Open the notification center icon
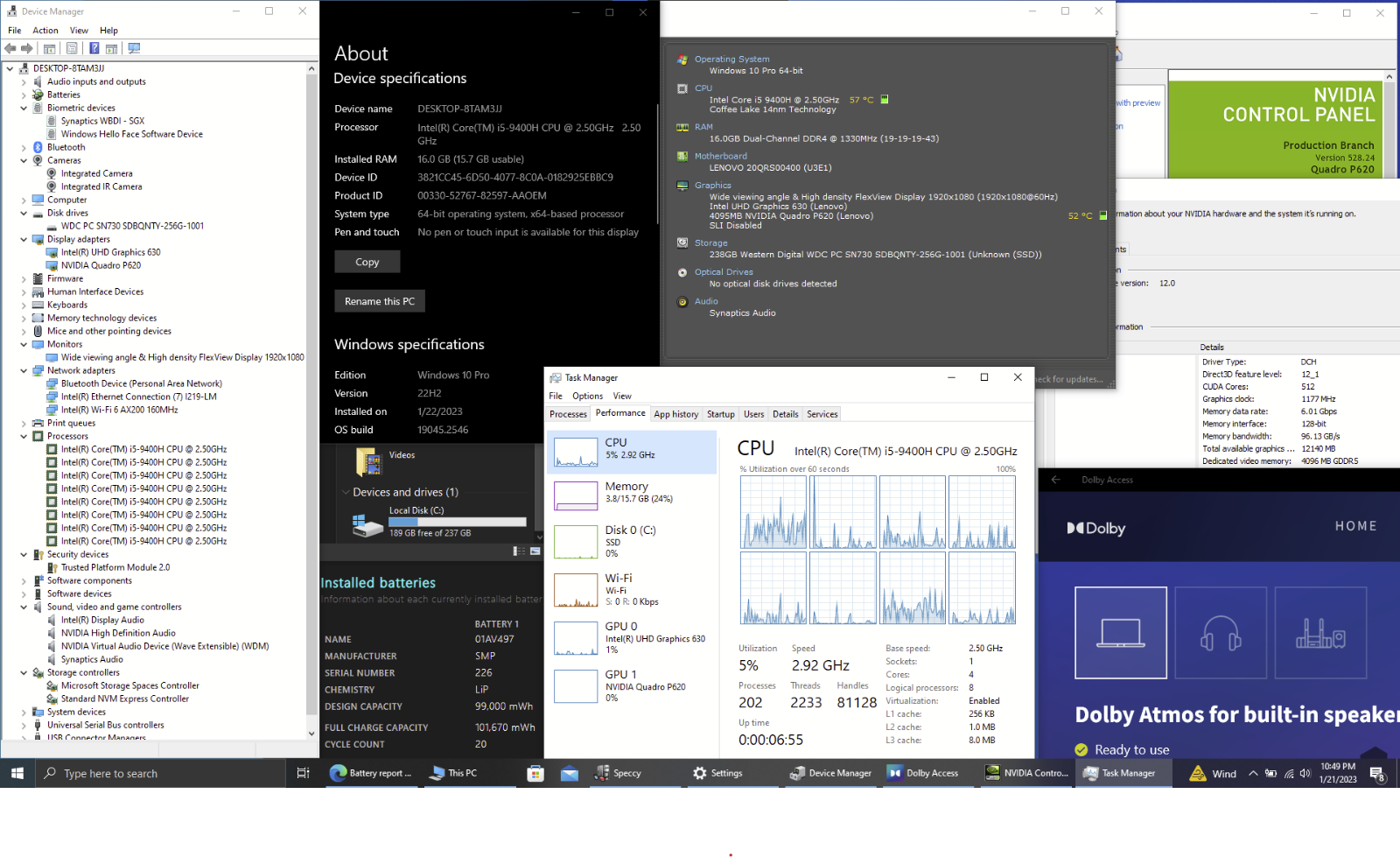Screen dimensions: 1400x857 point(1377,774)
